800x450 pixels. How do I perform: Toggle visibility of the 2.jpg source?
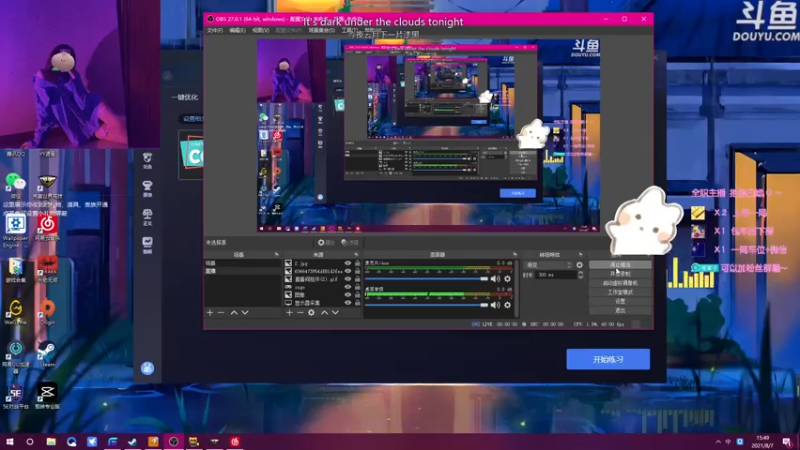(x=348, y=263)
